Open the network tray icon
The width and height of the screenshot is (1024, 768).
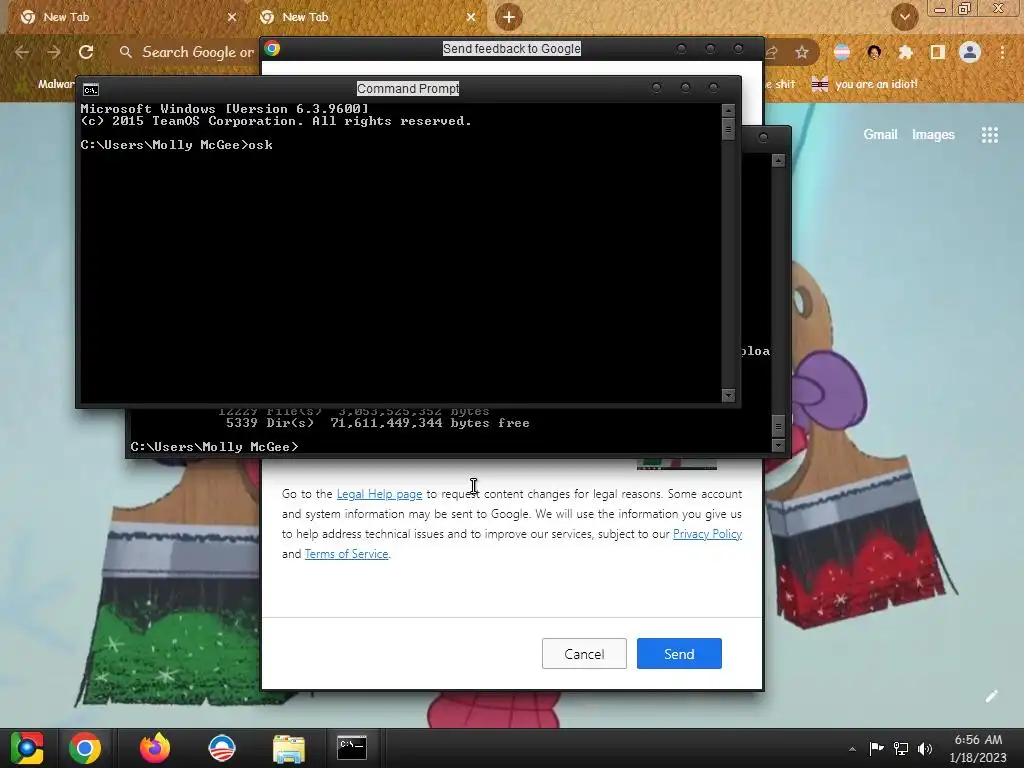coord(901,748)
